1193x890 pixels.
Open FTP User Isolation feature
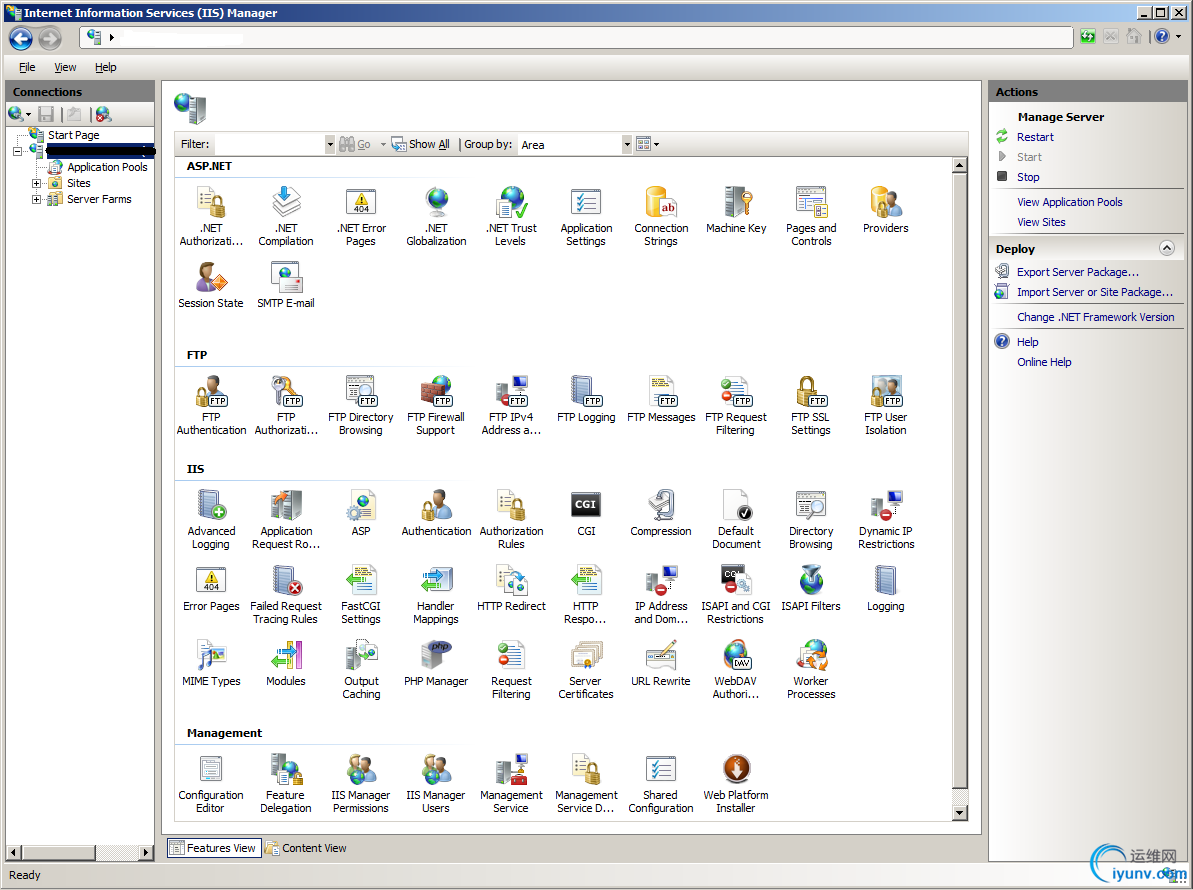click(x=886, y=405)
